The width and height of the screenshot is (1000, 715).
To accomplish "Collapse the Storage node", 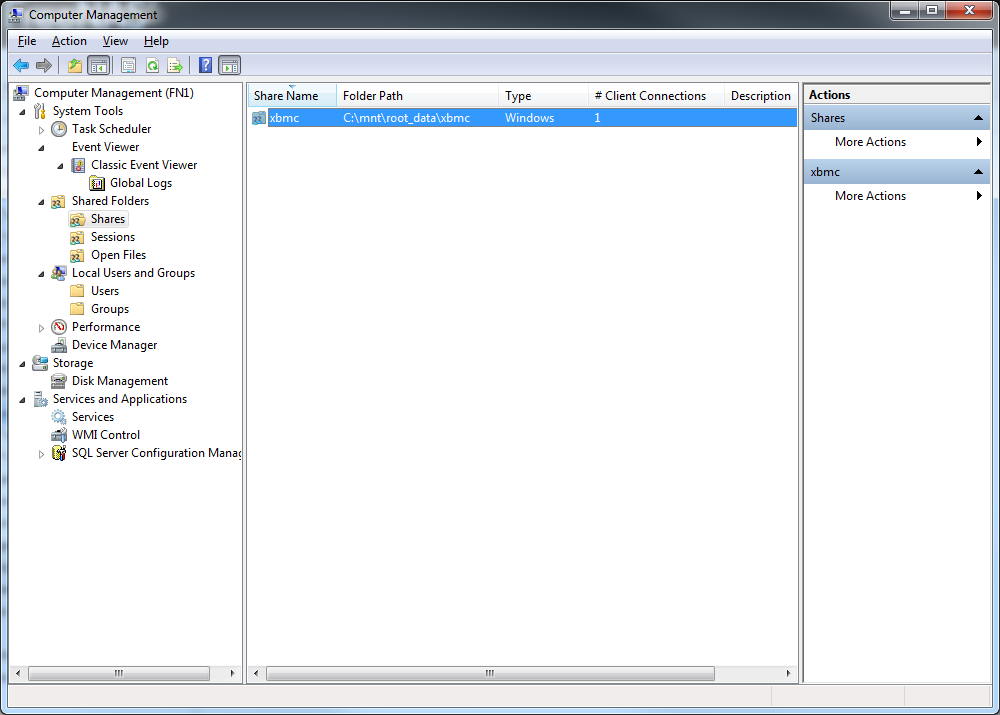I will point(23,364).
